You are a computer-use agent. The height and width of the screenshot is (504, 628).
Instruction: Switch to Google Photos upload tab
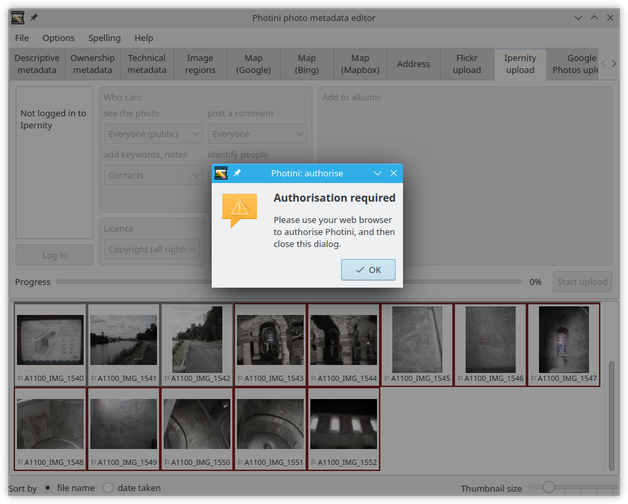(x=573, y=64)
